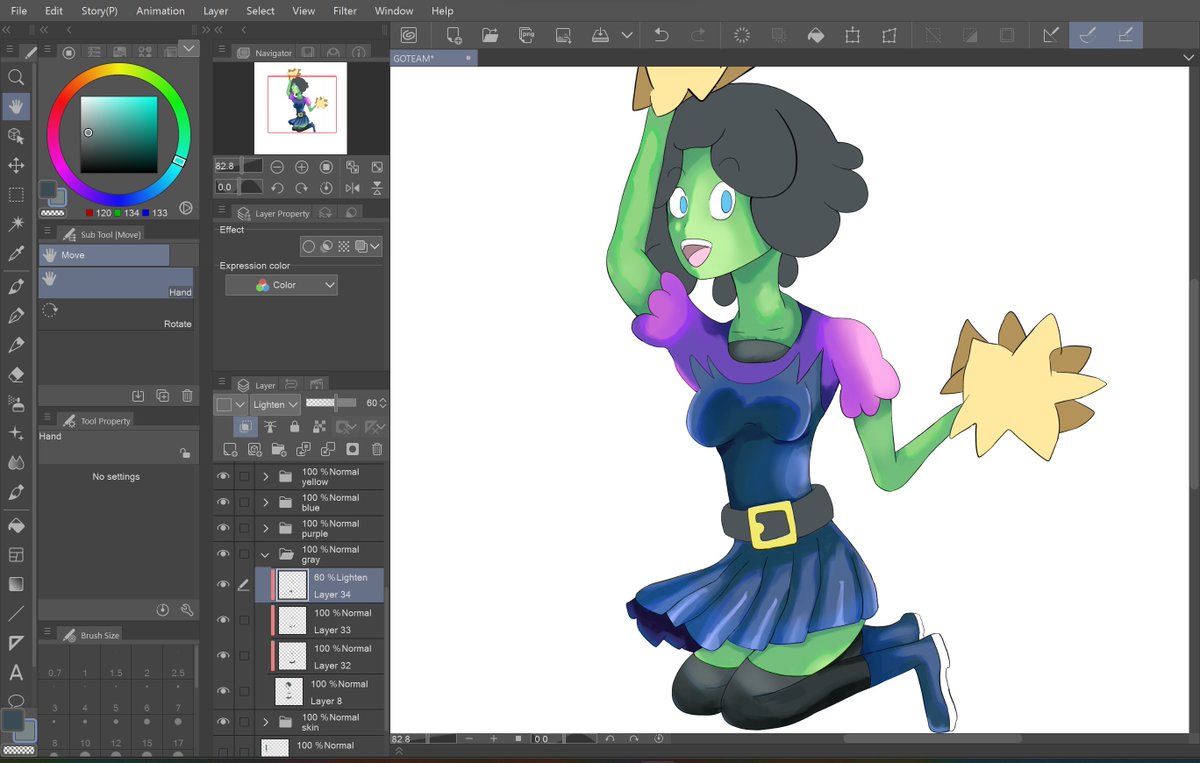Click the Undo arrow in command bar
The width and height of the screenshot is (1200, 763).
click(x=661, y=35)
